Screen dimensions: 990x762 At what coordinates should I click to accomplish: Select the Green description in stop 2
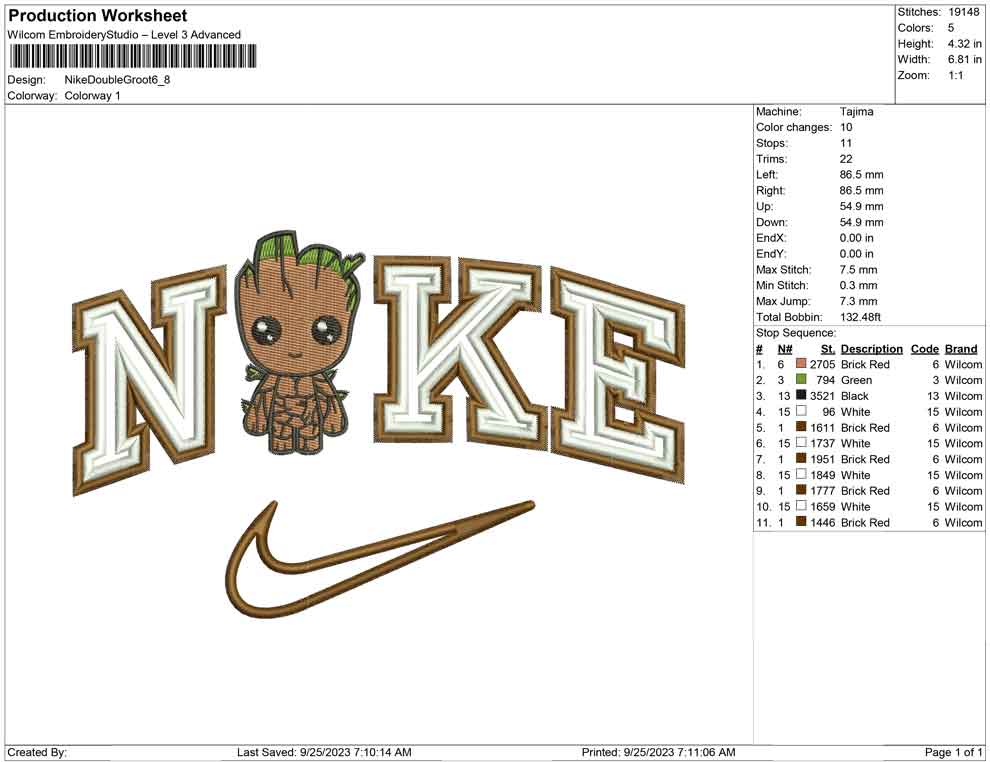point(856,380)
